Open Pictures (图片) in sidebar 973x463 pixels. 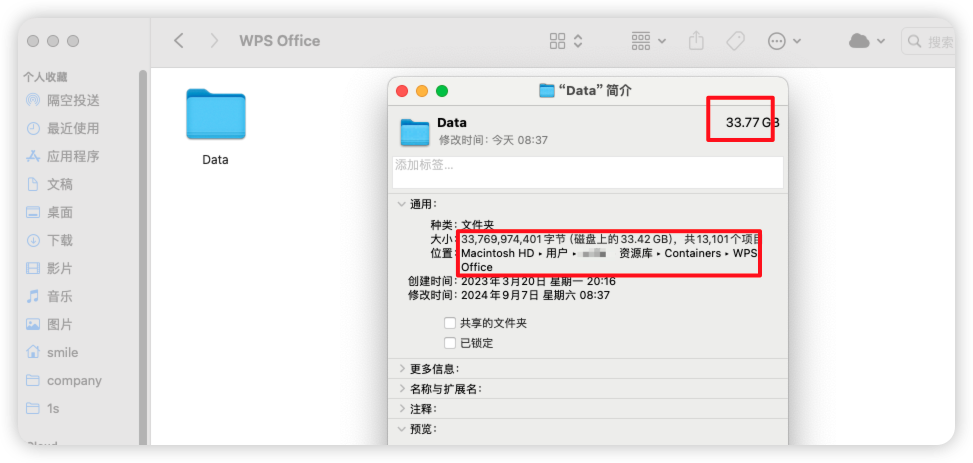[x=49, y=324]
